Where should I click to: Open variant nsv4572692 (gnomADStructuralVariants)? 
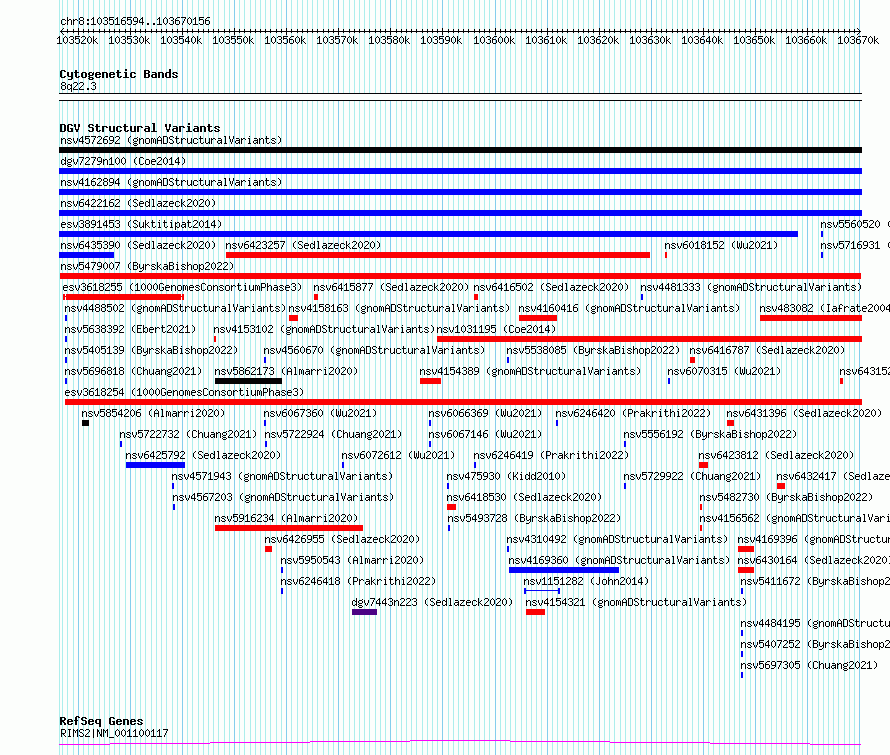[x=171, y=140]
